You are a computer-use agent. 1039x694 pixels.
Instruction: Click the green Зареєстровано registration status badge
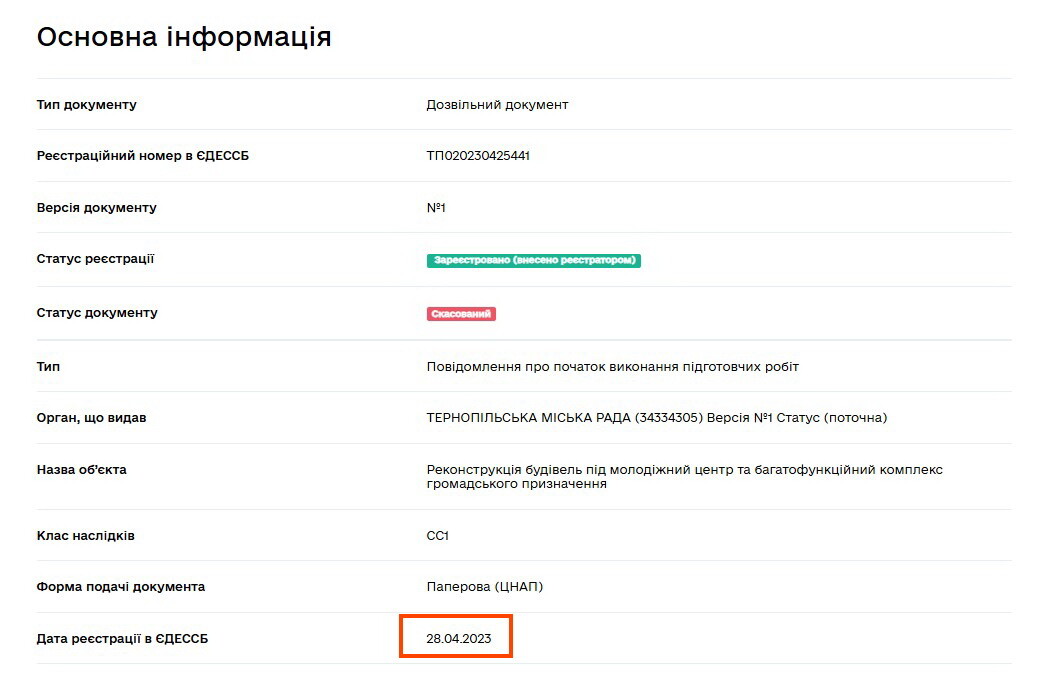533,260
